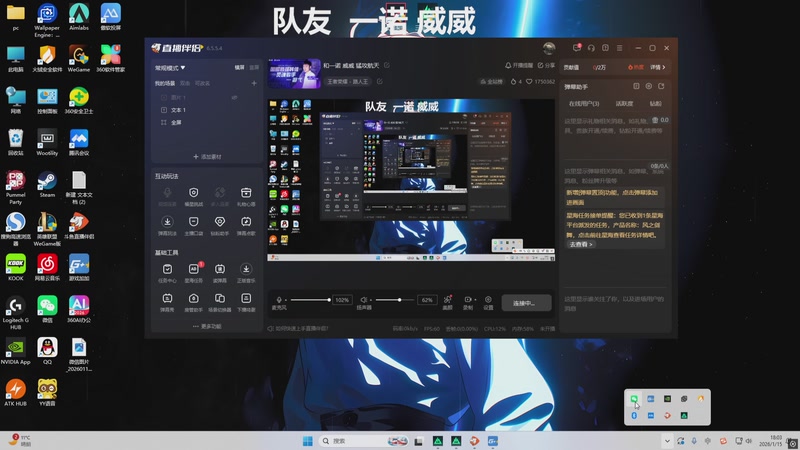Click the speaker 62% value box

click(427, 300)
